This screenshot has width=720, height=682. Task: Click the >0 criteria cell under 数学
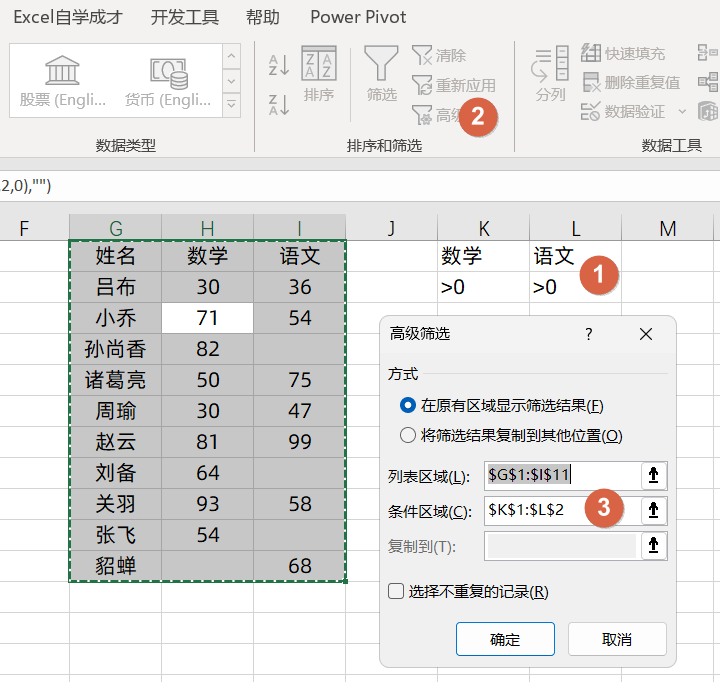(484, 287)
